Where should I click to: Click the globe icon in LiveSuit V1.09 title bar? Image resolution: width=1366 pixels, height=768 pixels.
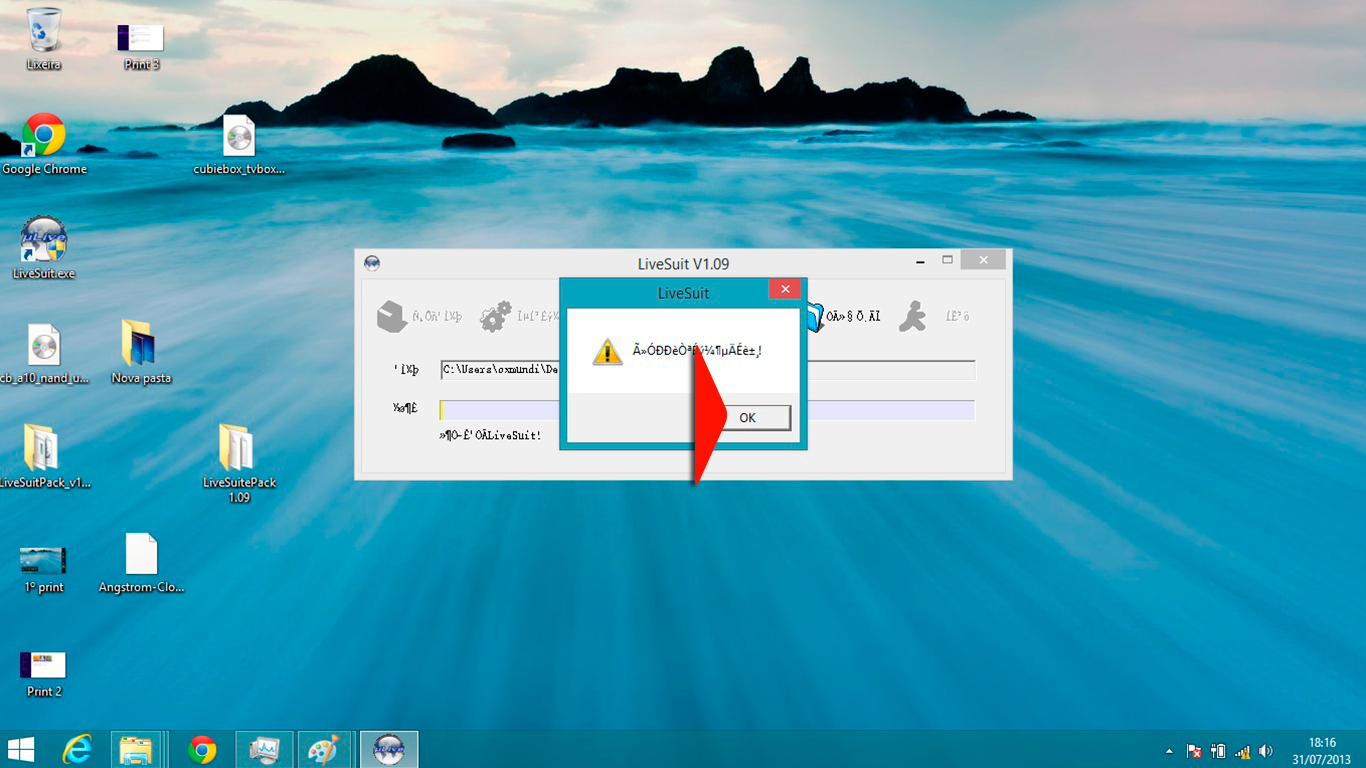coord(372,264)
